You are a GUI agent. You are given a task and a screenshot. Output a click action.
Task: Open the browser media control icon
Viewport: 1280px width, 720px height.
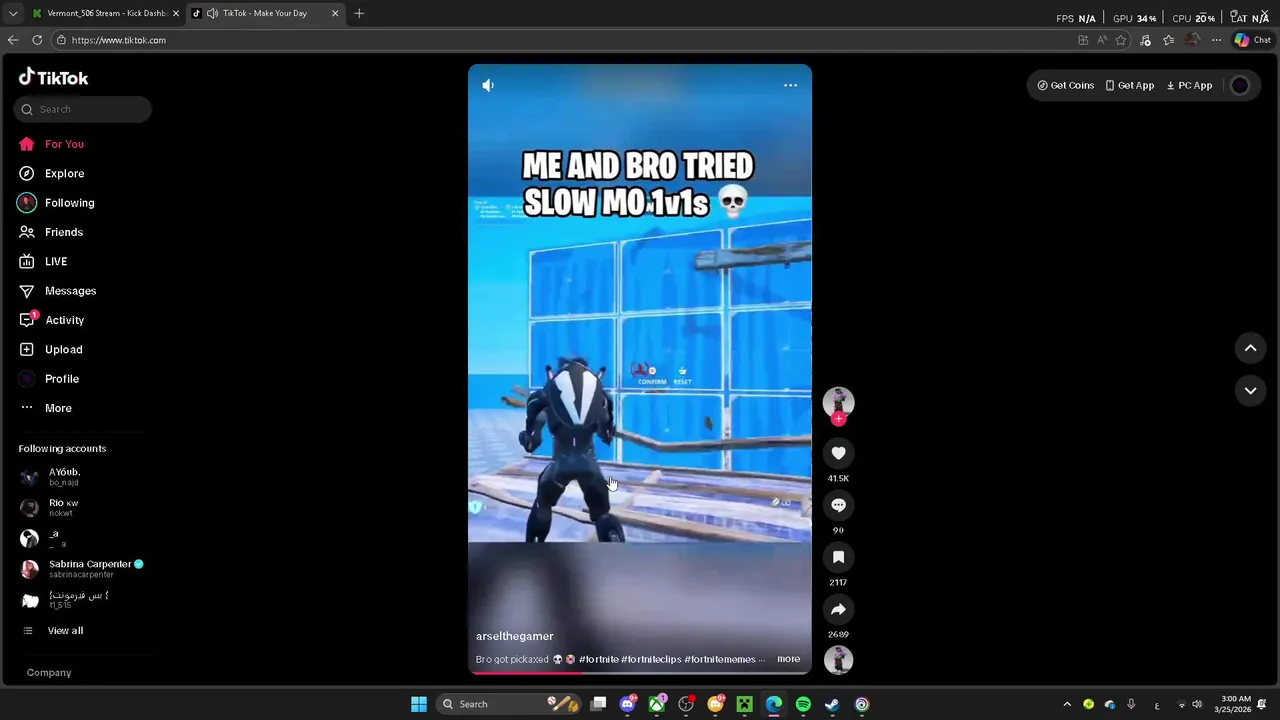1145,40
